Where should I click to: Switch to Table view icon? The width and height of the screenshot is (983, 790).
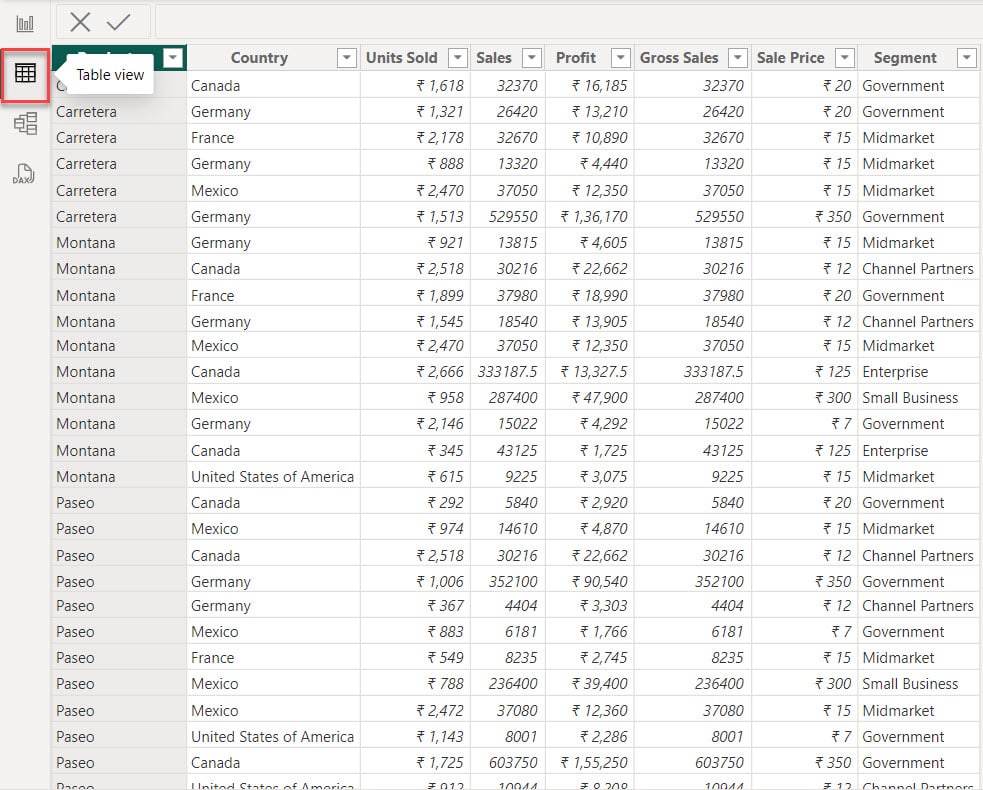[x=25, y=74]
